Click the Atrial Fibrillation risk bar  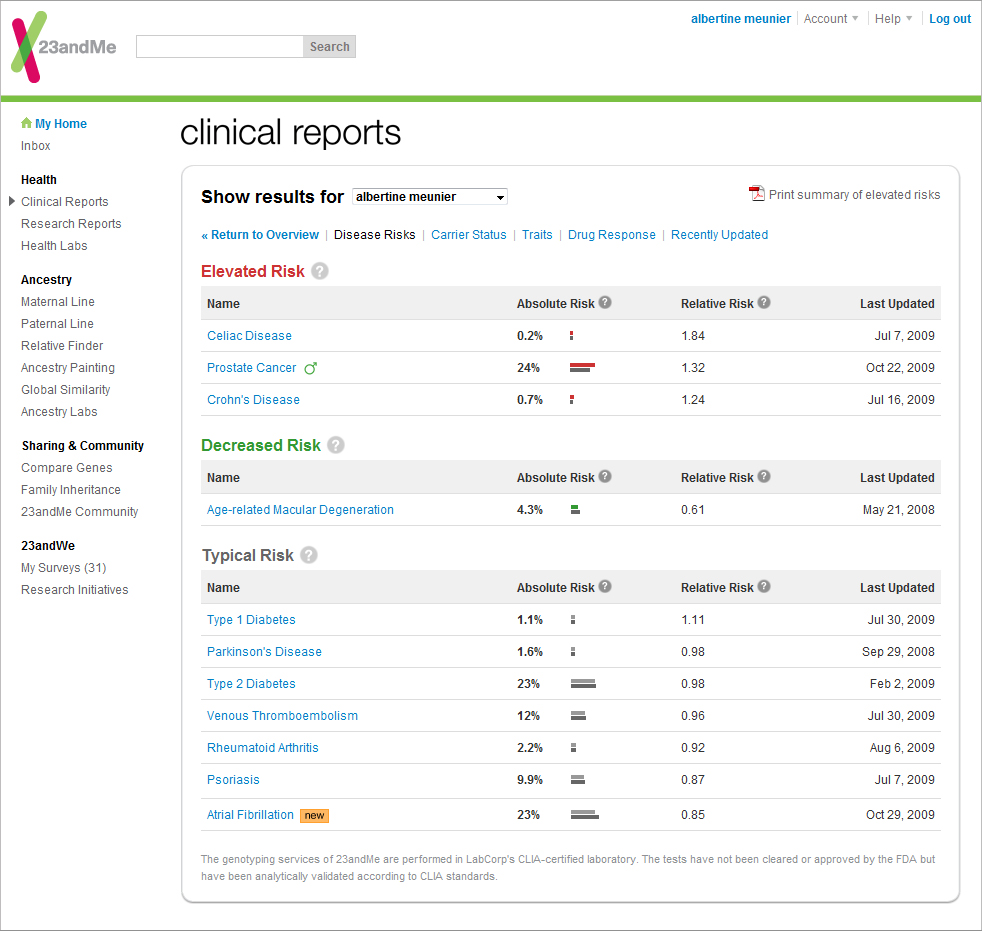pyautogui.click(x=584, y=815)
